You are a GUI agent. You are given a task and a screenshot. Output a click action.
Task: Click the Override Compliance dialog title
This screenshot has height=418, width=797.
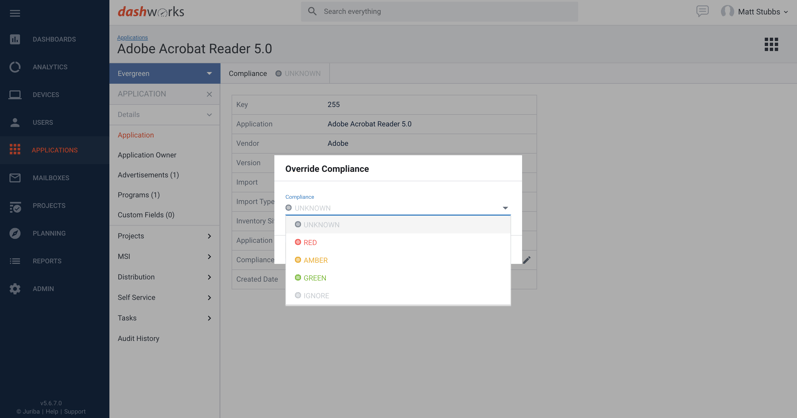327,169
